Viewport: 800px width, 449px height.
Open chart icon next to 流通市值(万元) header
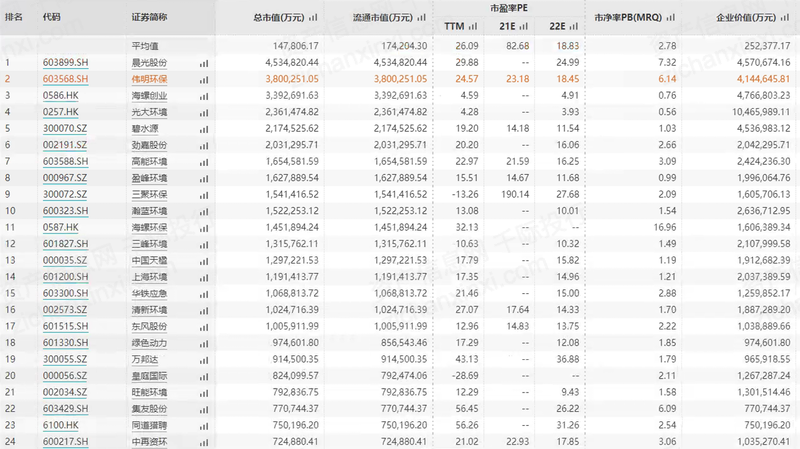[421, 18]
